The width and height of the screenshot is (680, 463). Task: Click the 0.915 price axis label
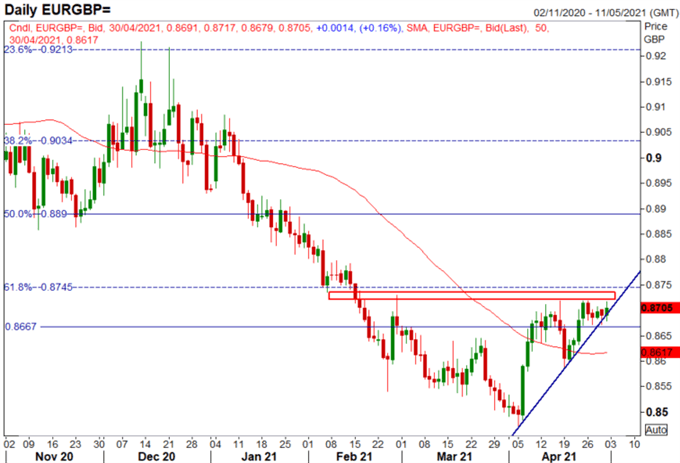[x=658, y=82]
